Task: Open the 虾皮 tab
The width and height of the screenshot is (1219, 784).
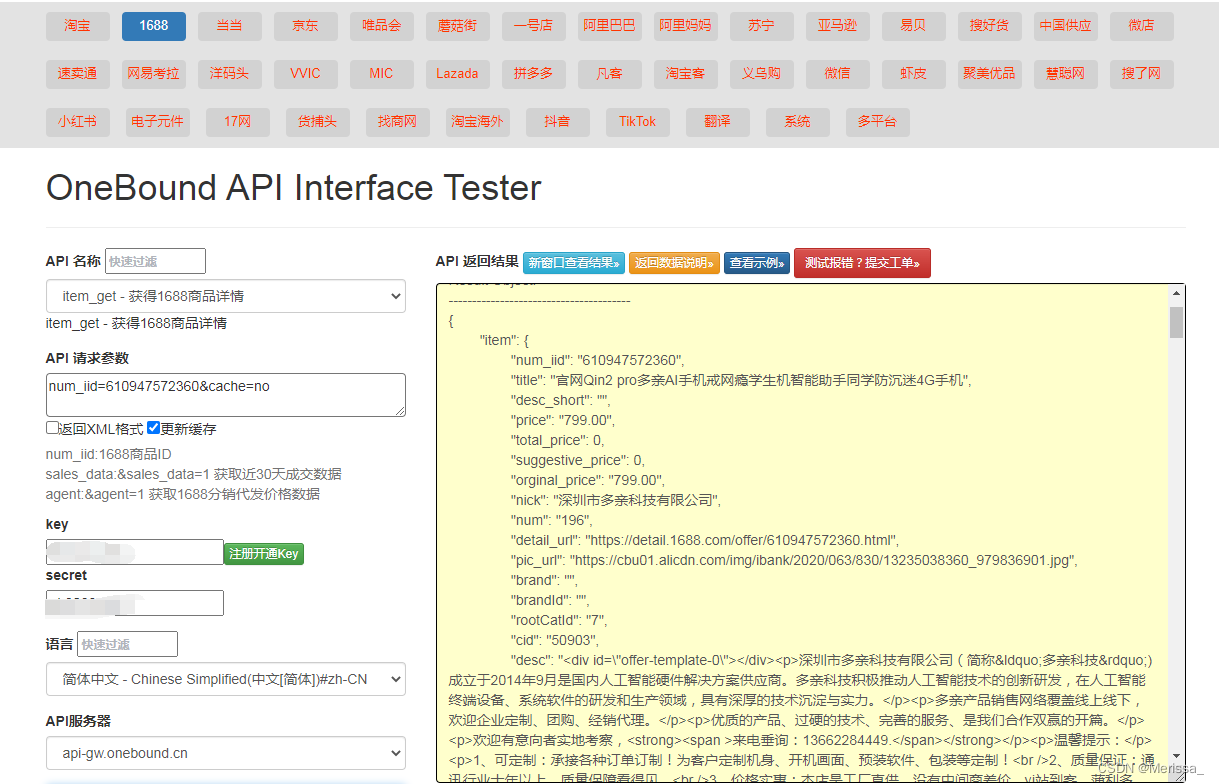Action: point(913,74)
